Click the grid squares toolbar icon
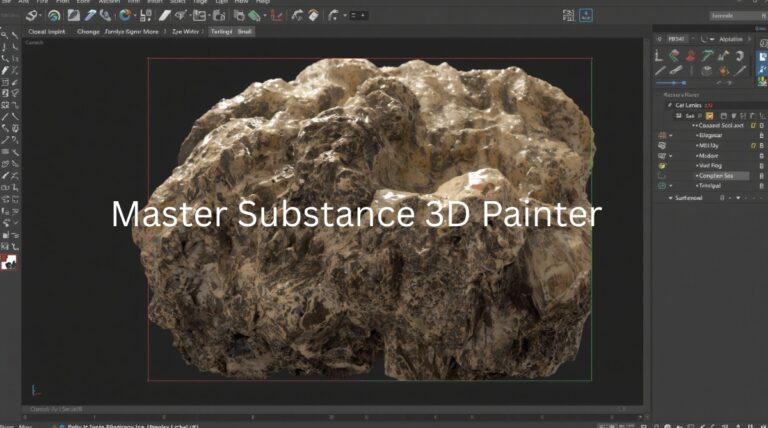This screenshot has width=768, height=428. click(x=146, y=16)
